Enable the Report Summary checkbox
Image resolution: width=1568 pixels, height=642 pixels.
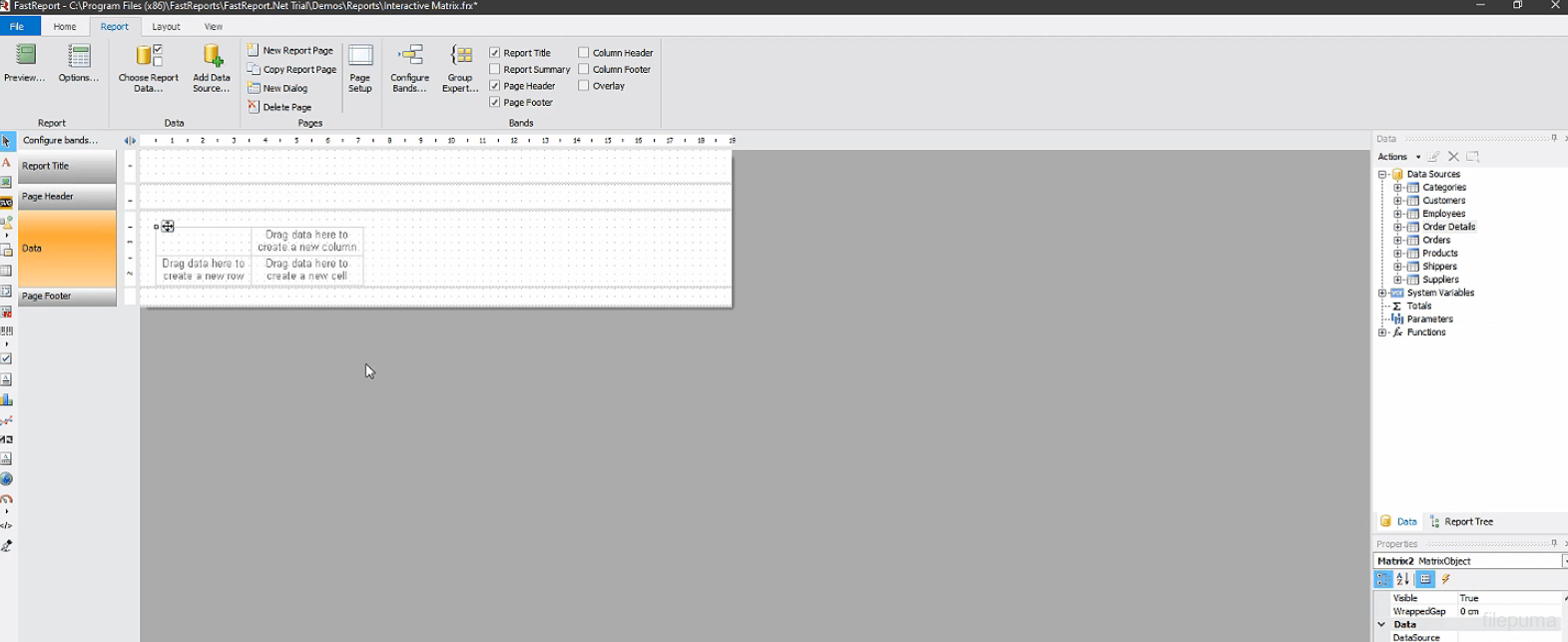click(495, 69)
